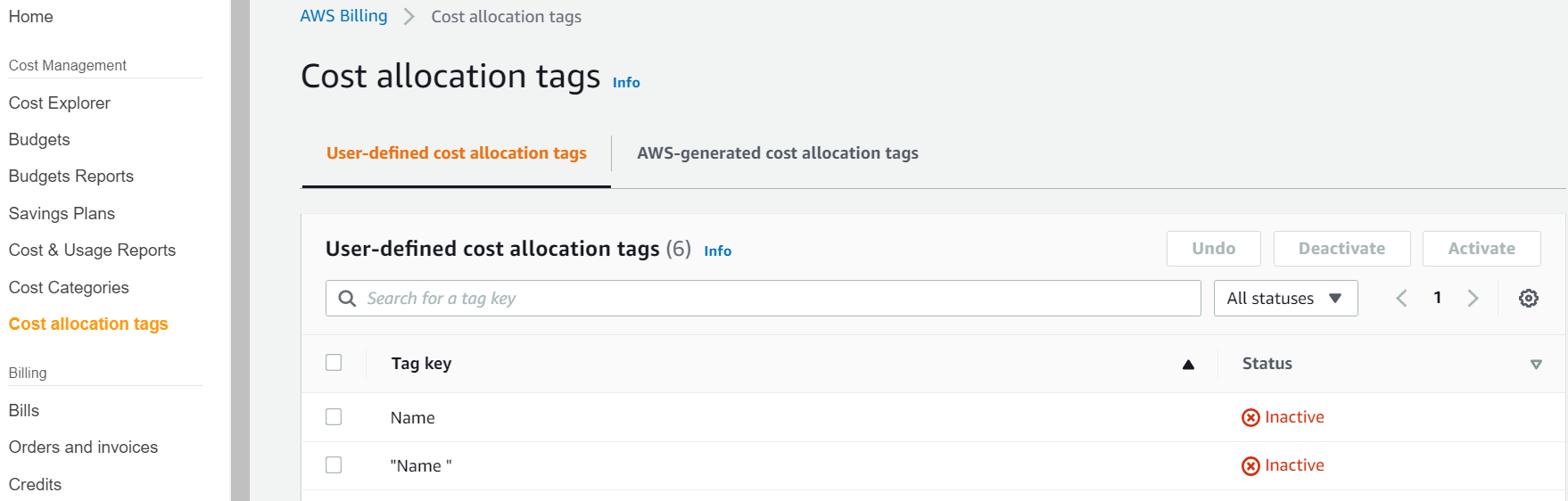The width and height of the screenshot is (1568, 501).
Task: Tick the "Name " tag row checkbox
Action: coord(334,465)
